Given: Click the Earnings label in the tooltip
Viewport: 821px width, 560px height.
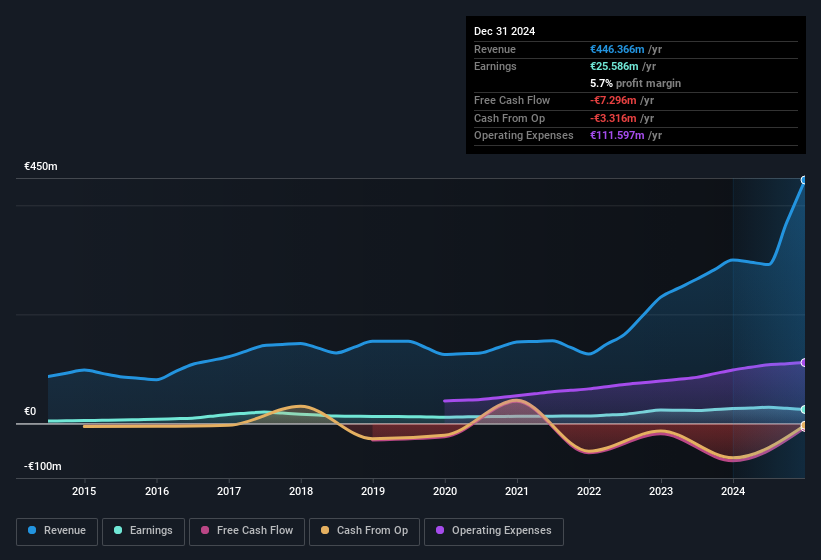Looking at the screenshot, I should [495, 66].
